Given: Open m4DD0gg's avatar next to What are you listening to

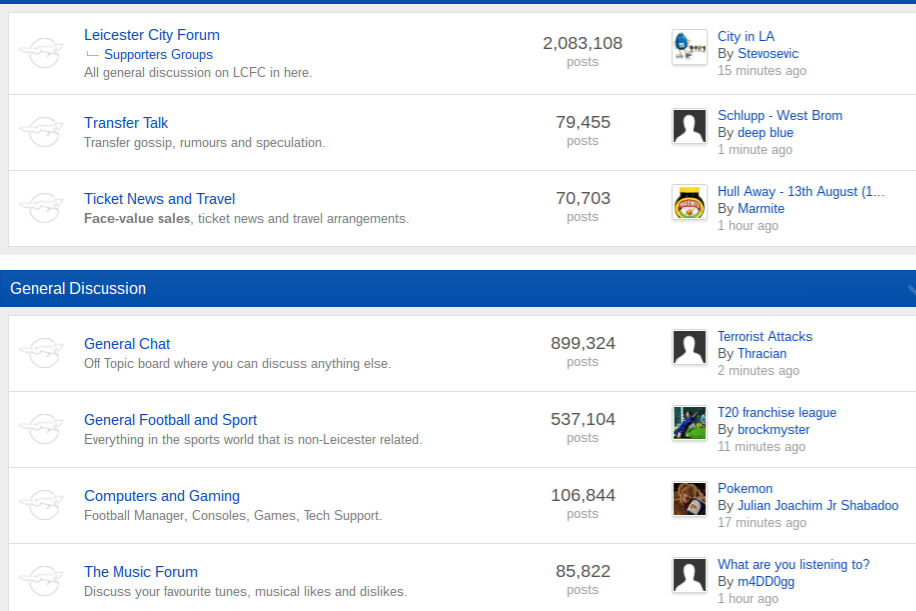Looking at the screenshot, I should point(689,575).
